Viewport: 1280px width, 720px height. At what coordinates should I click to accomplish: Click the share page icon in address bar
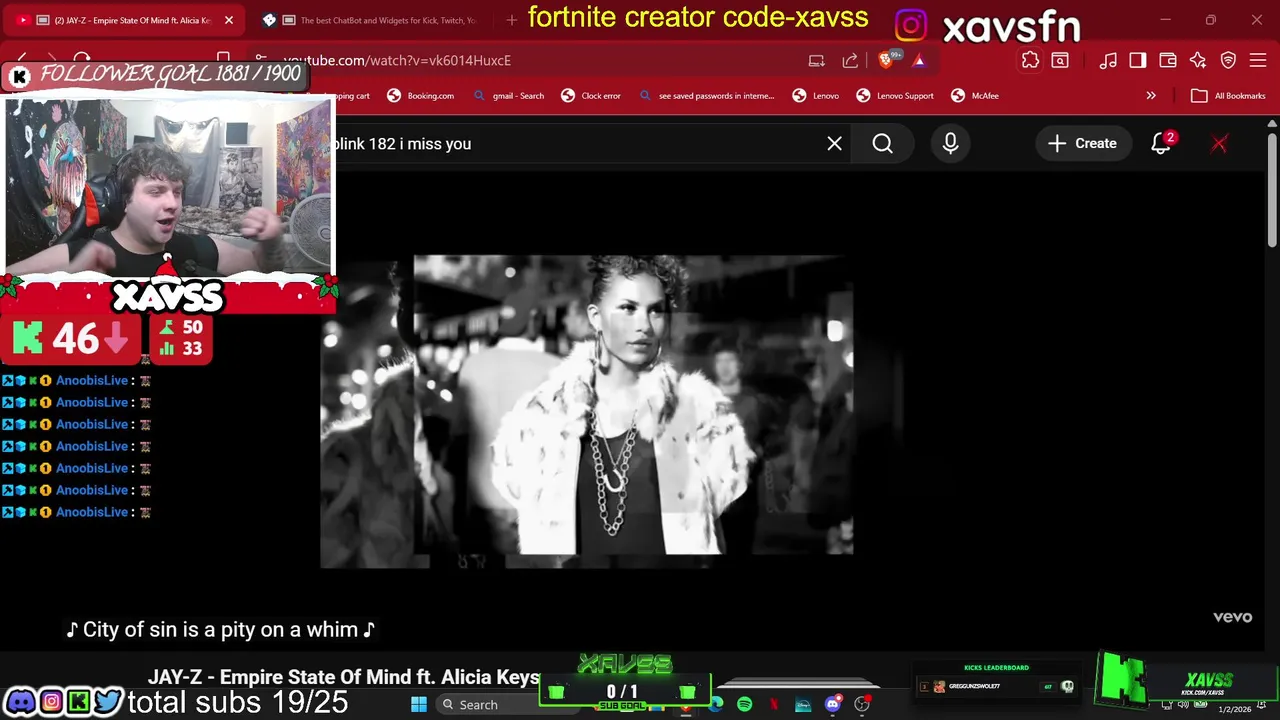pos(850,60)
